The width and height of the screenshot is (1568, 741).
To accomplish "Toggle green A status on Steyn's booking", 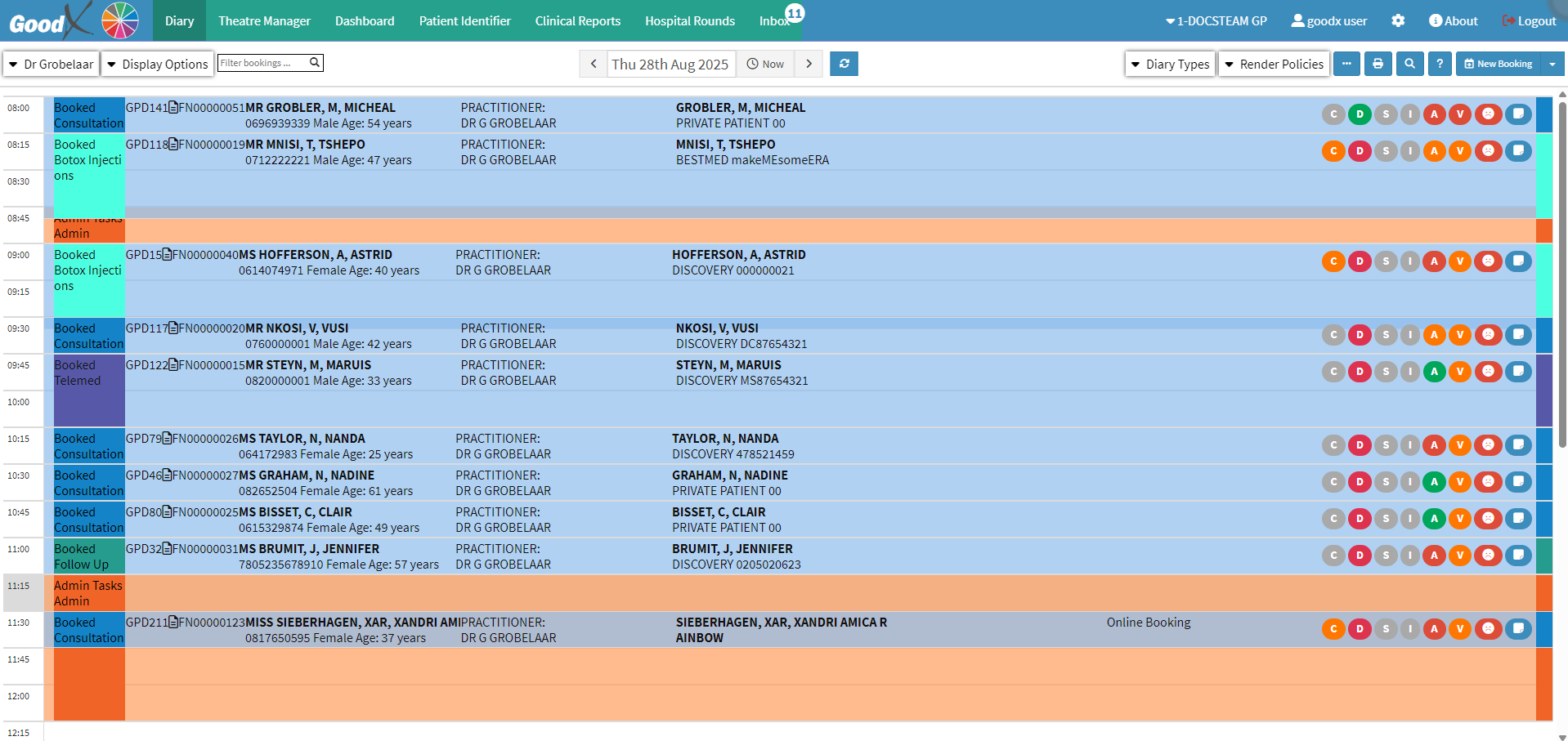I will coord(1434,372).
